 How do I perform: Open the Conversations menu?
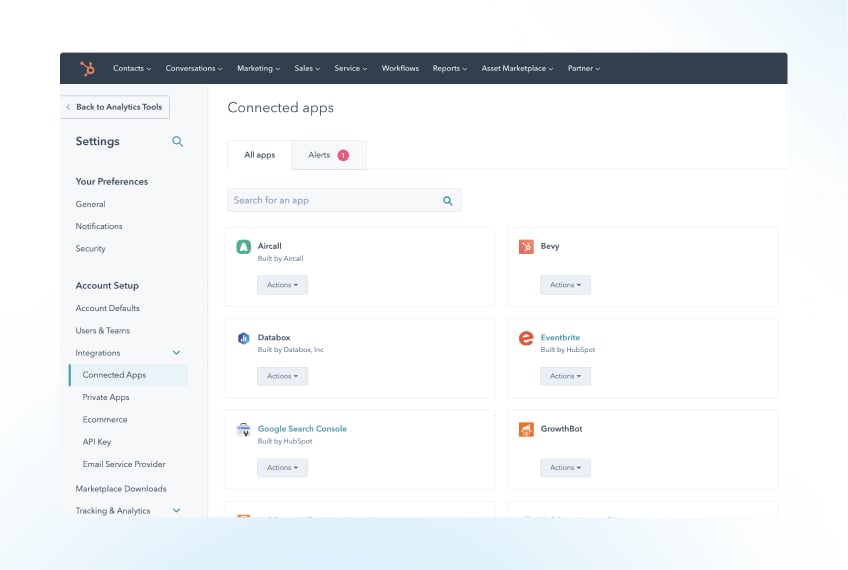click(x=194, y=68)
